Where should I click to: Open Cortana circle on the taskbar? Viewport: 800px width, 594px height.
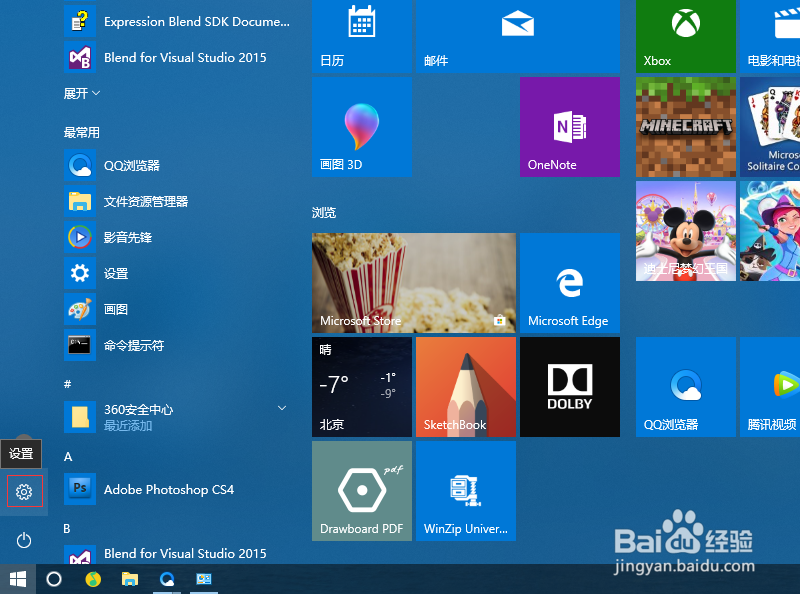coord(54,579)
